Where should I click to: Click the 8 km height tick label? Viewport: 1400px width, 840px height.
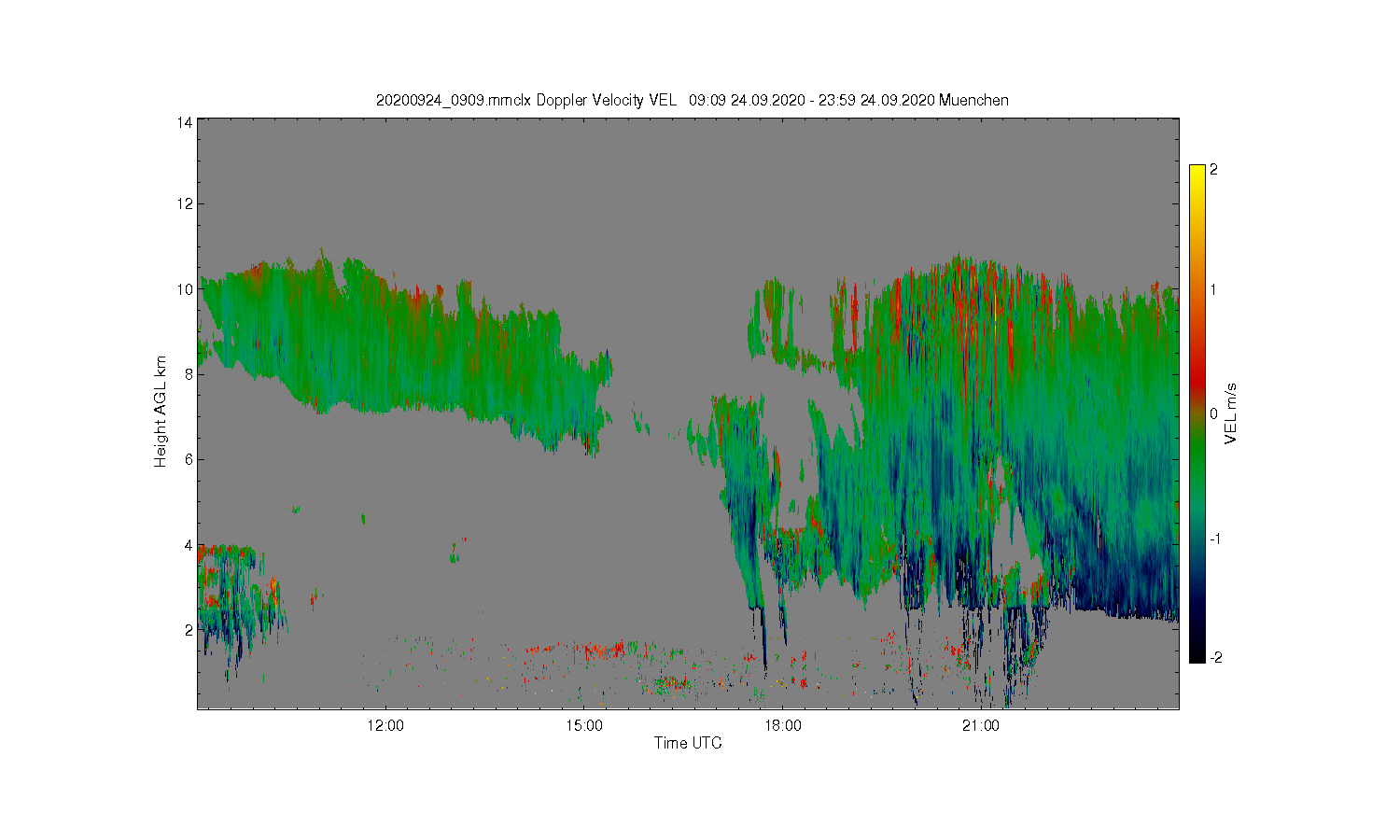(x=189, y=374)
